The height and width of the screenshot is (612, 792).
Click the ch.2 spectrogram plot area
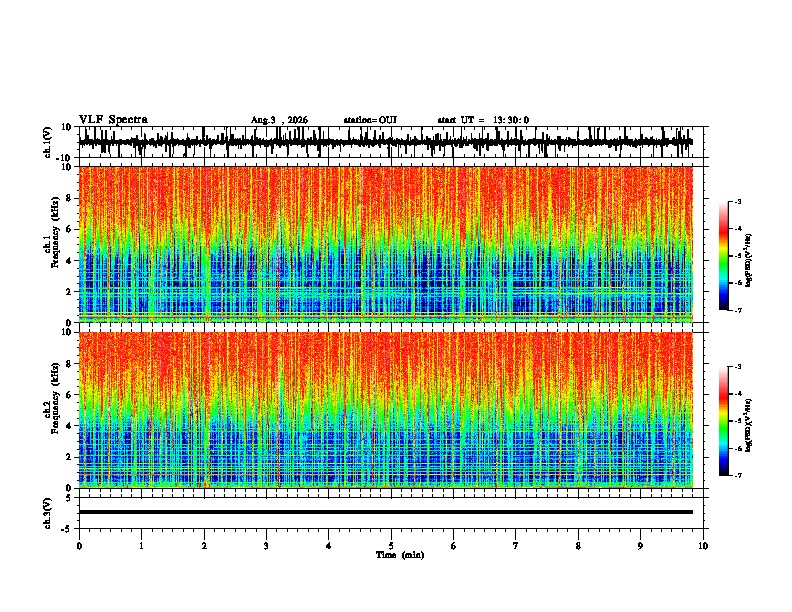coord(386,410)
